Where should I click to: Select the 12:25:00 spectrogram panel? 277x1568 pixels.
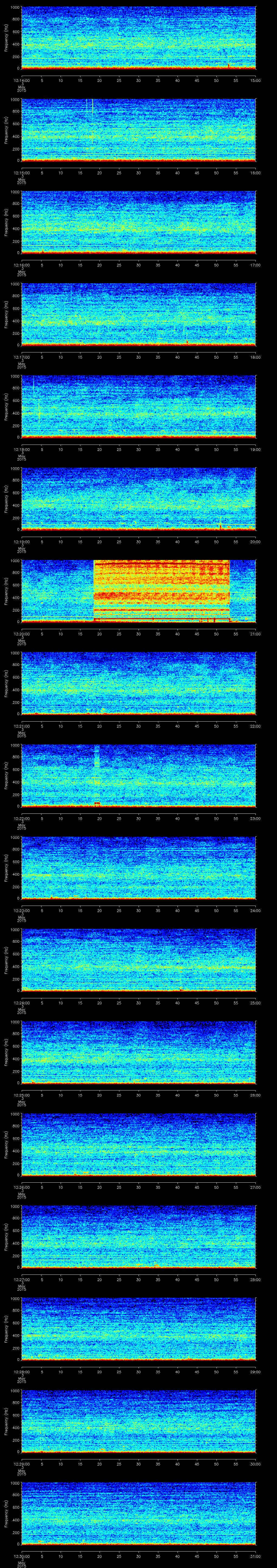click(x=138, y=1052)
